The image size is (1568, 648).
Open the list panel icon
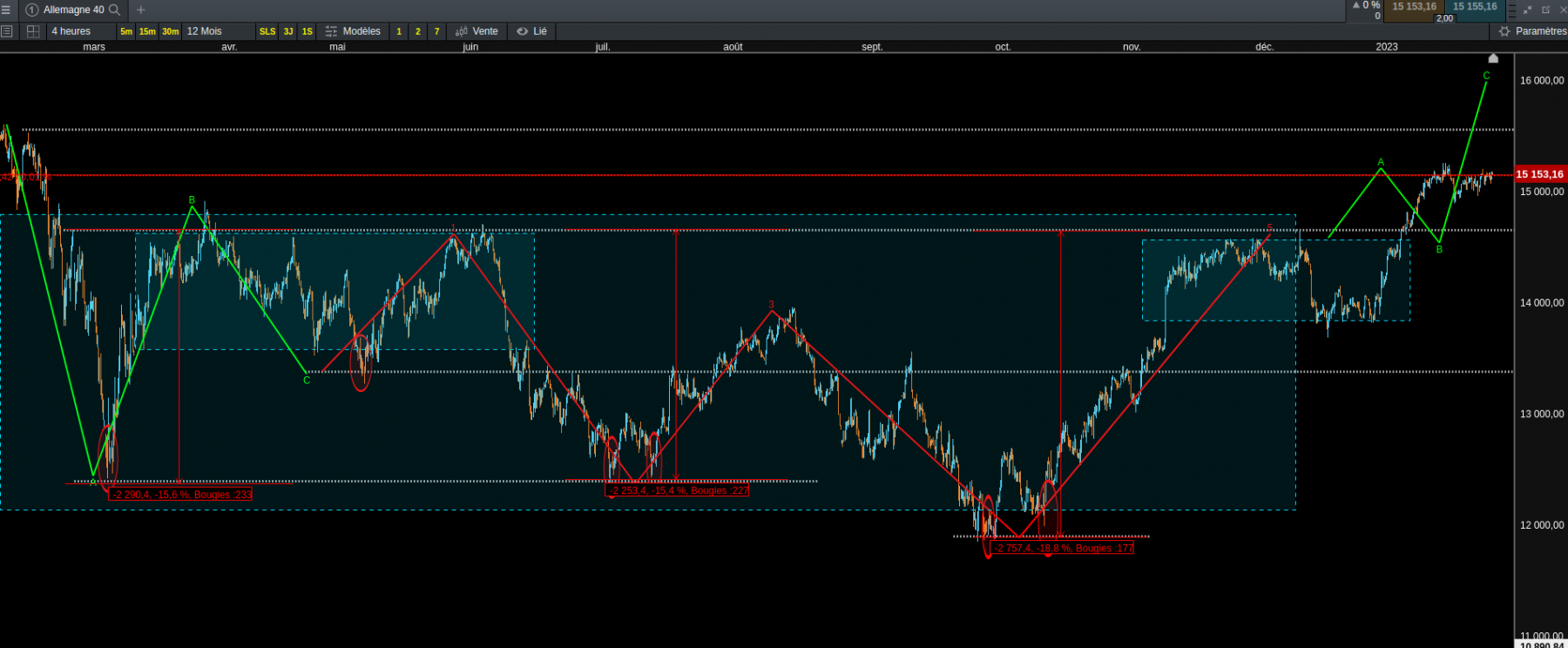point(7,31)
